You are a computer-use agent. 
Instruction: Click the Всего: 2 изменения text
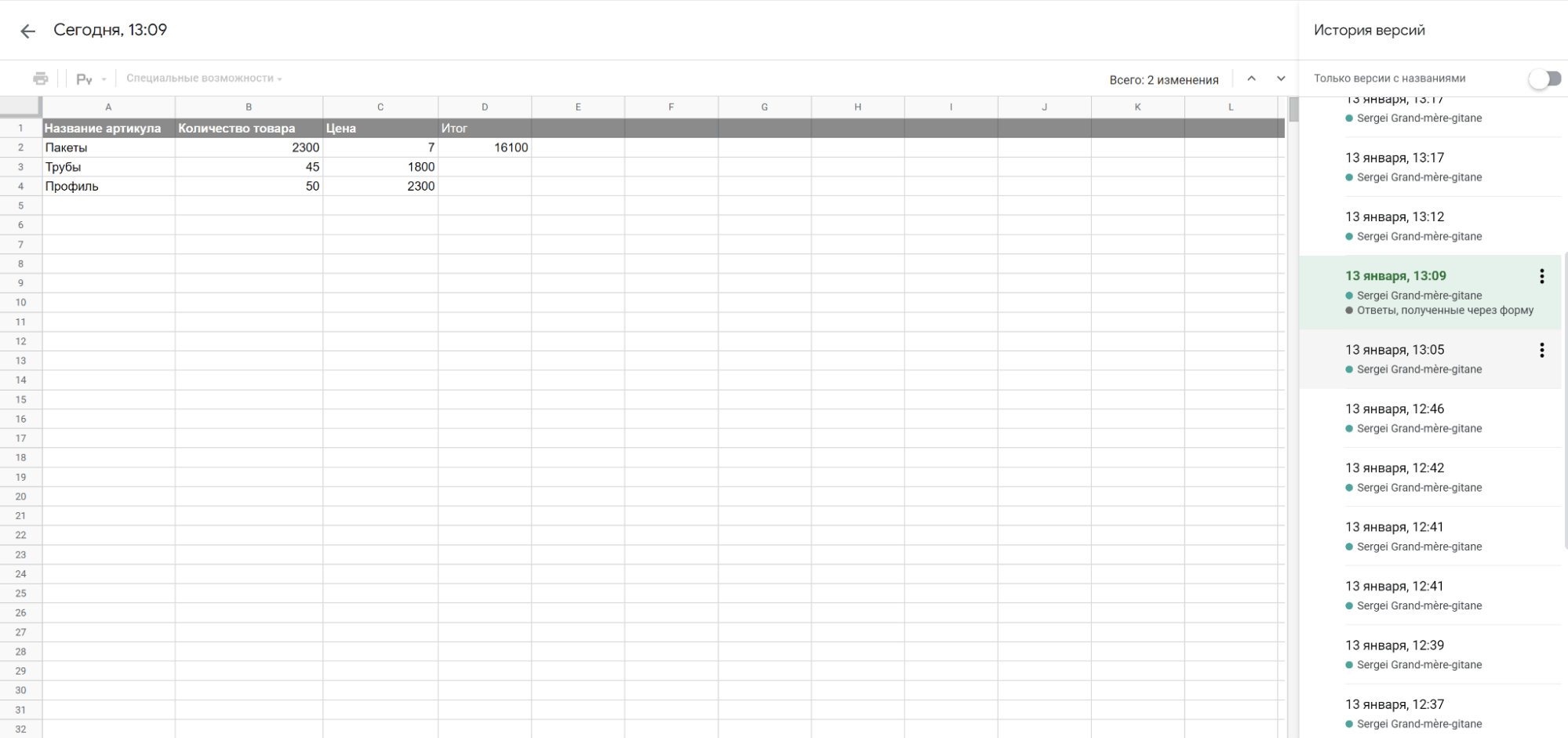1163,80
